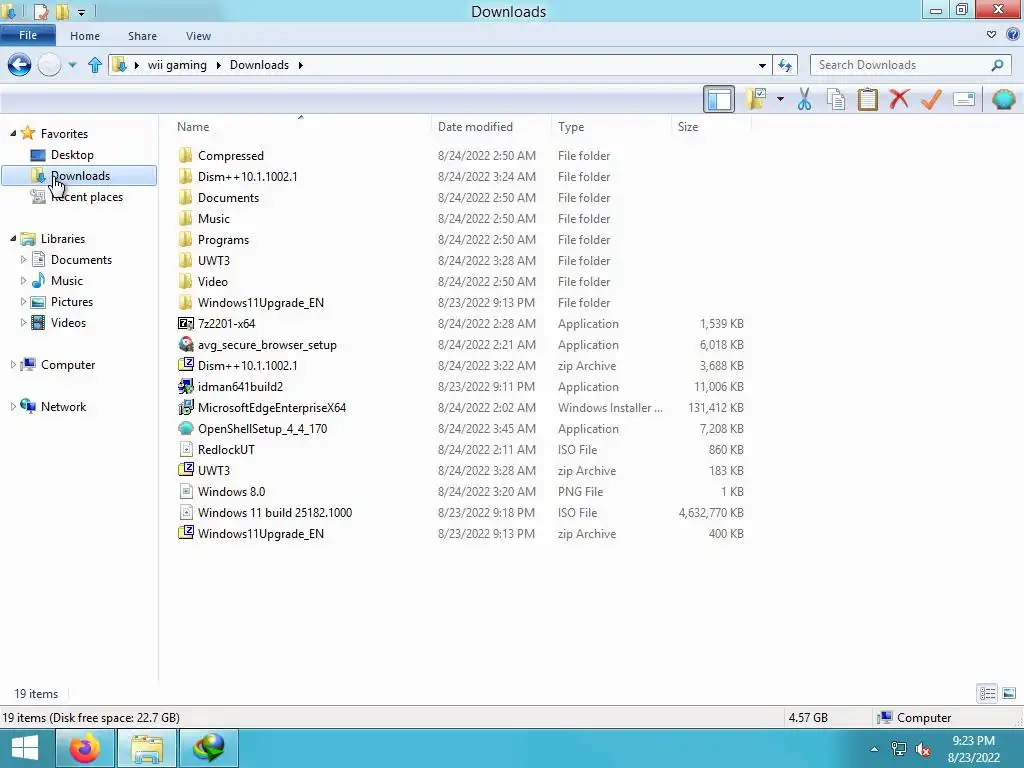The image size is (1024, 768).
Task: Expand the ribbon with the chevron
Action: (x=991, y=35)
